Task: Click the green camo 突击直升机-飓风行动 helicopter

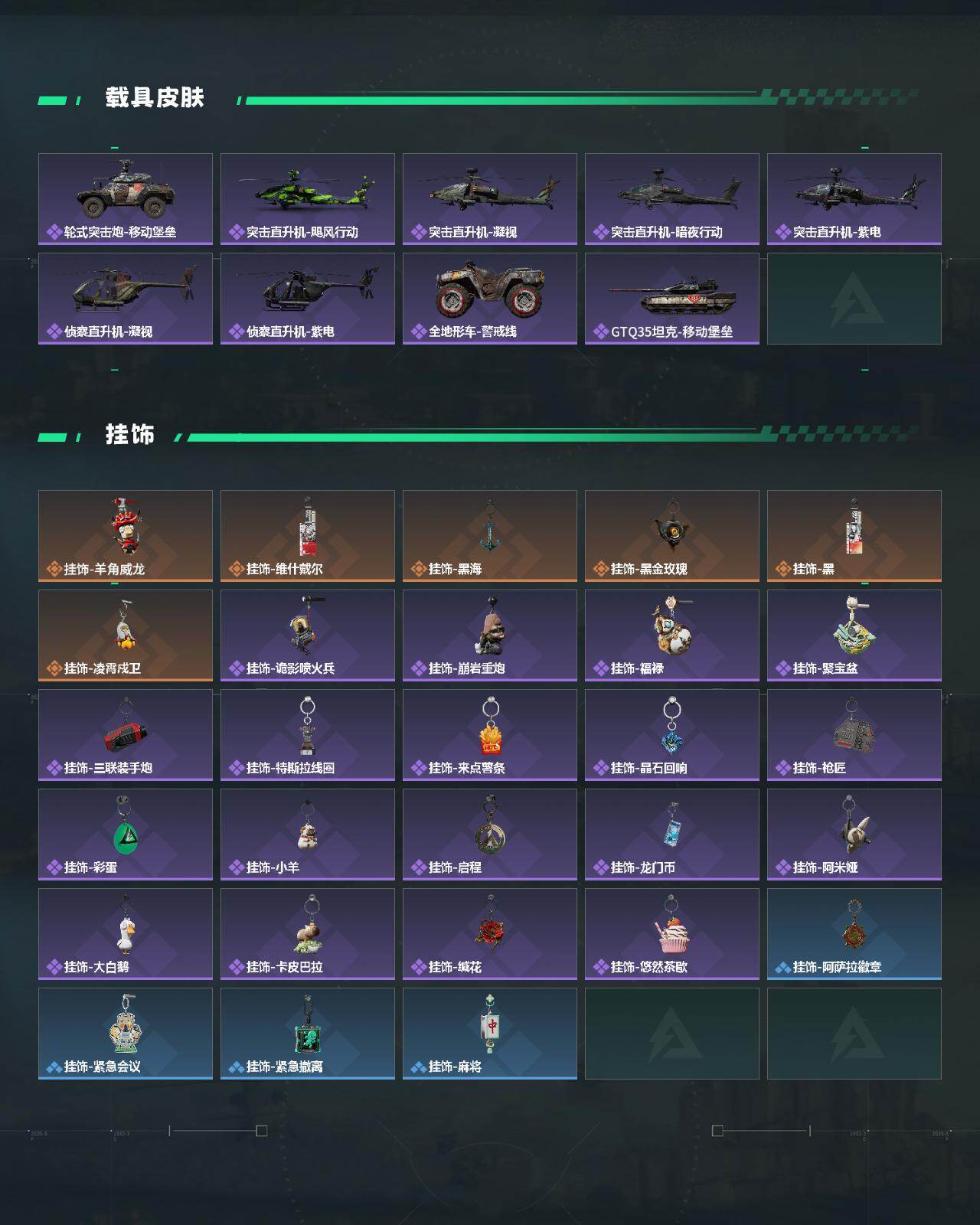Action: pyautogui.click(x=308, y=199)
